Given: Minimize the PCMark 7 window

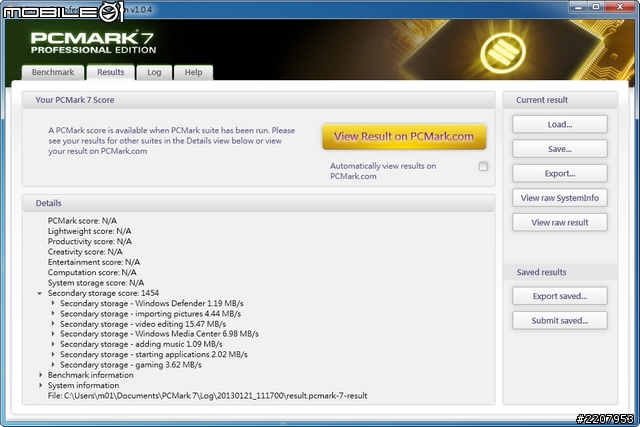Looking at the screenshot, I should point(578,7).
